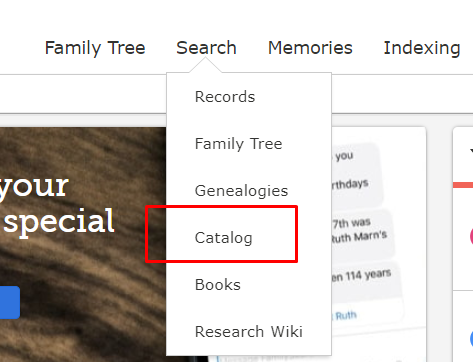Open the Memories navigation menu
The width and height of the screenshot is (473, 362).
[310, 48]
